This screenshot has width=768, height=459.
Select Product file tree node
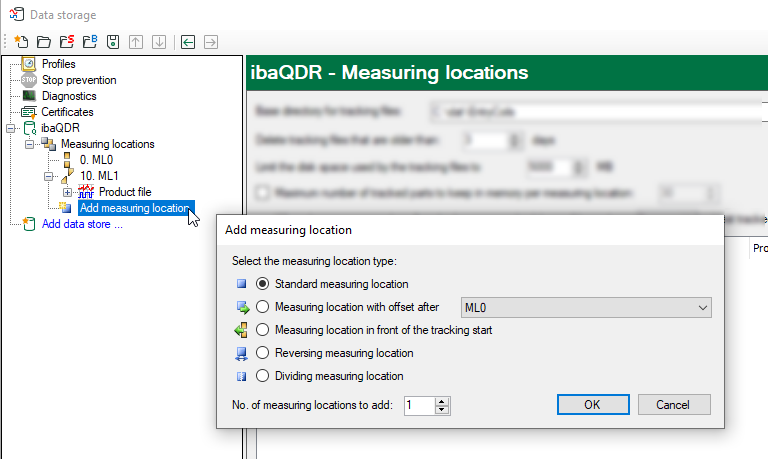(x=125, y=192)
